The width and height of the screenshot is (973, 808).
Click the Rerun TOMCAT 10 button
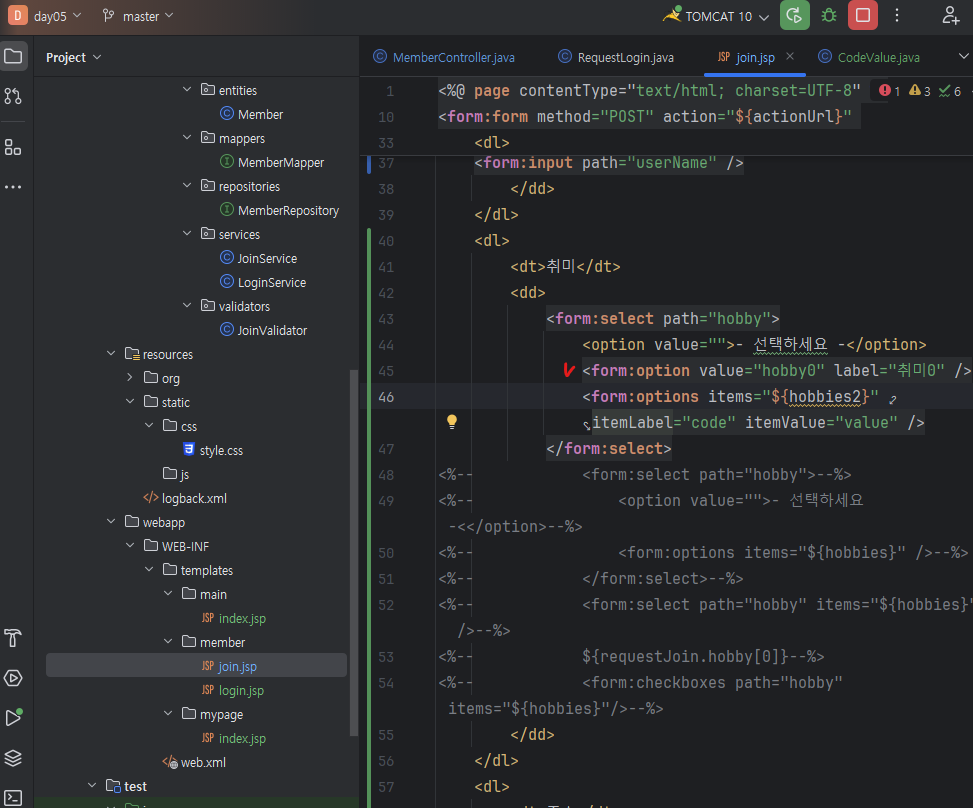coord(794,16)
